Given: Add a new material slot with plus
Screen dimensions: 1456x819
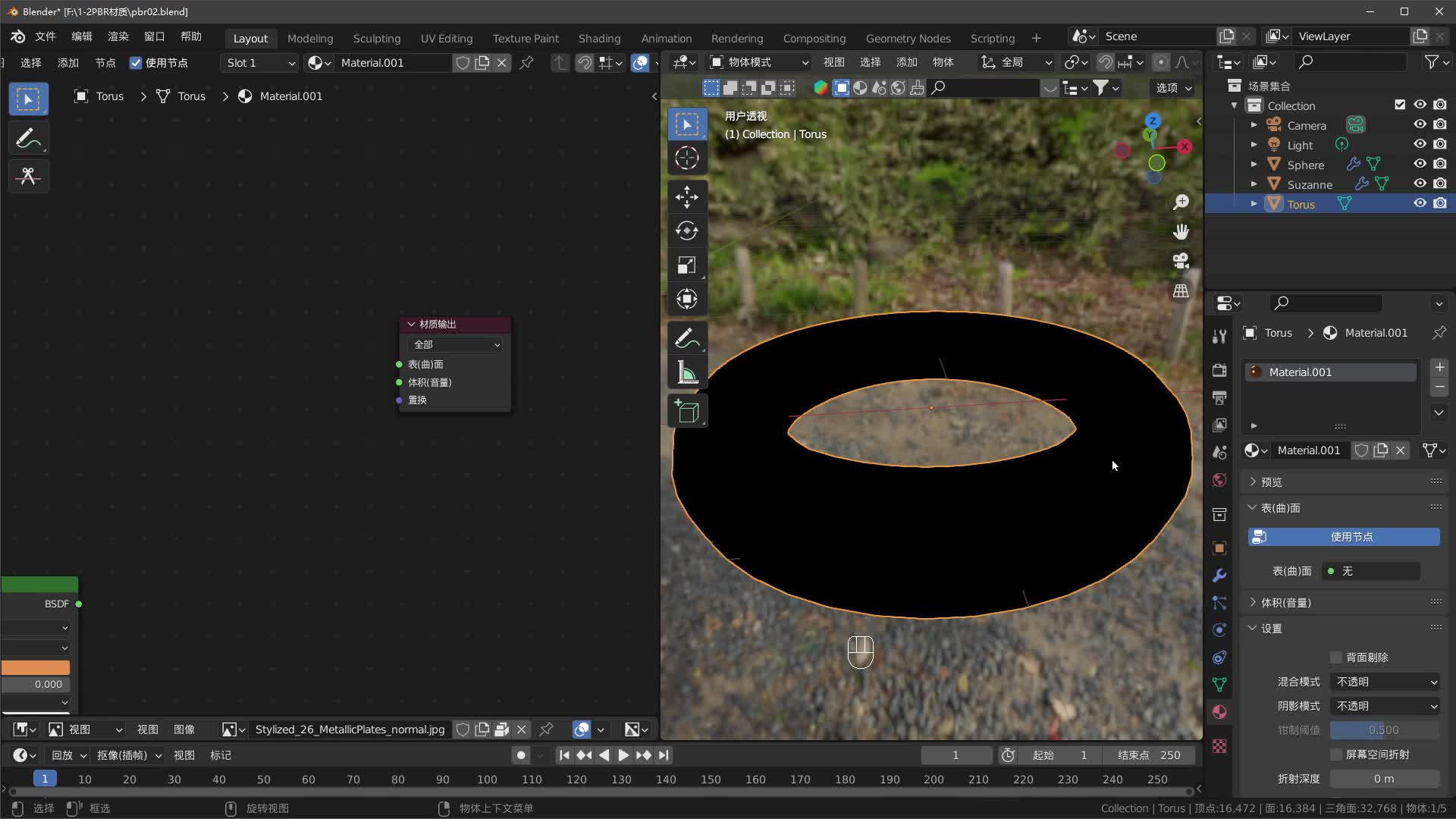Looking at the screenshot, I should point(1439,368).
